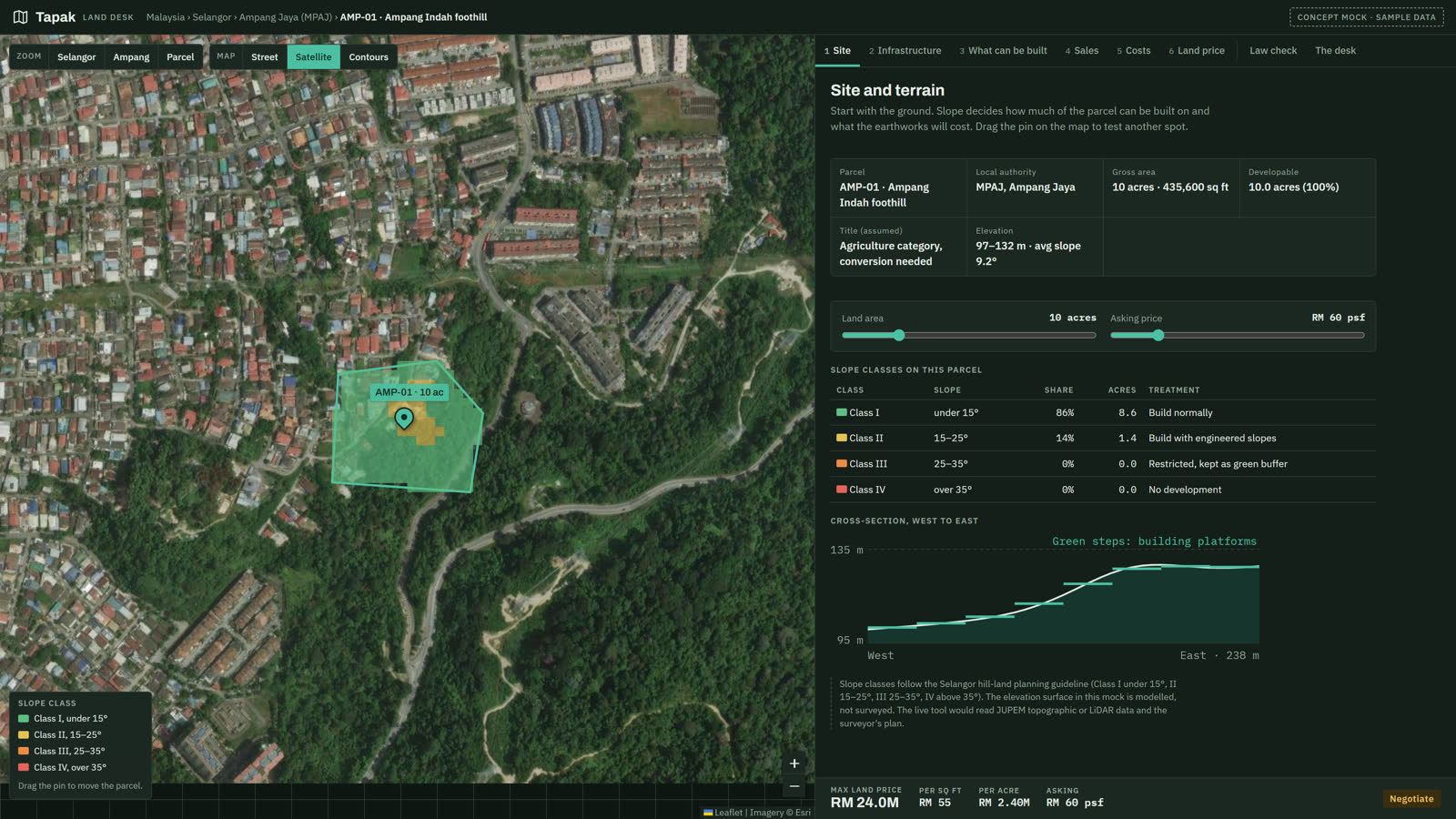Viewport: 1456px width, 819px height.
Task: Zoom out with the minus button
Action: [794, 786]
